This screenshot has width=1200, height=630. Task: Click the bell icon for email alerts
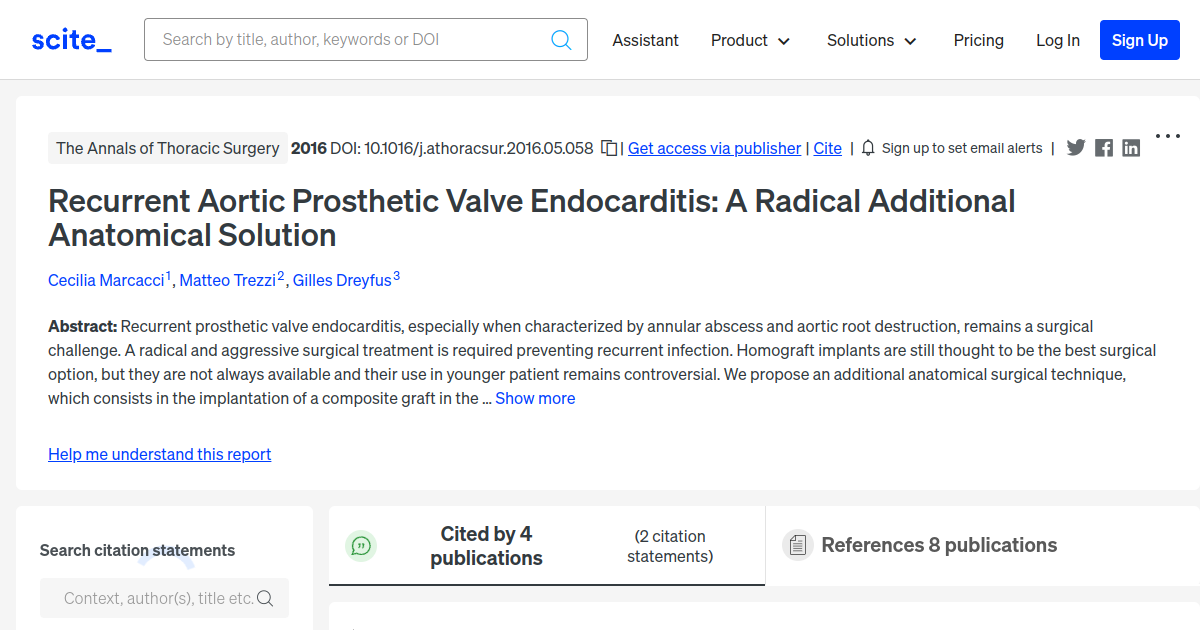[868, 148]
